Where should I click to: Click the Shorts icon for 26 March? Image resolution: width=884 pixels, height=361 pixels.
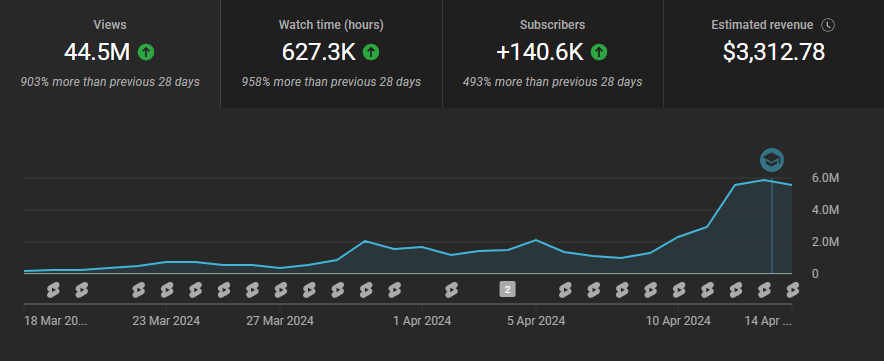pyautogui.click(x=253, y=290)
